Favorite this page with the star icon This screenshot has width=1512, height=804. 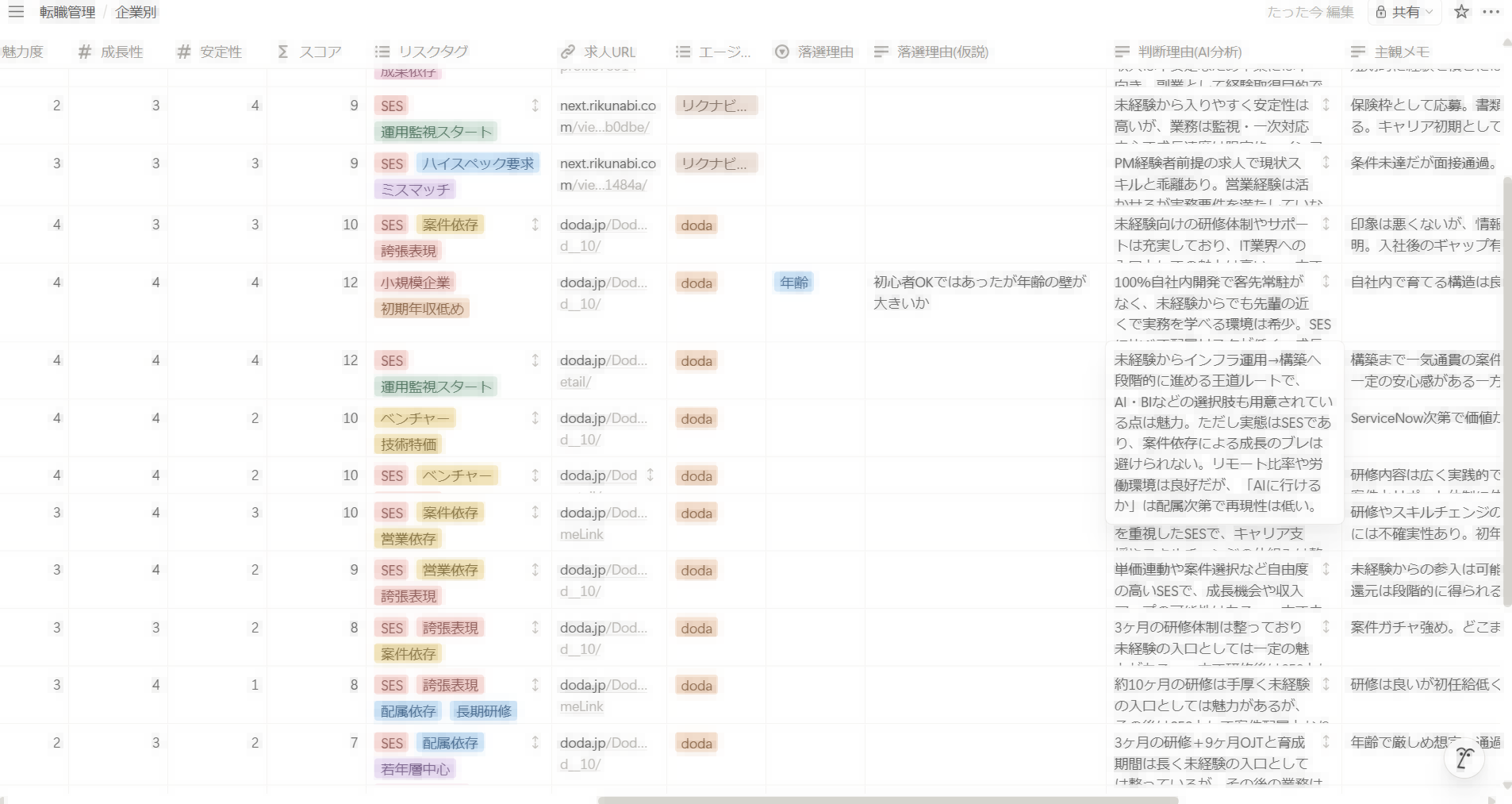[x=1460, y=11]
